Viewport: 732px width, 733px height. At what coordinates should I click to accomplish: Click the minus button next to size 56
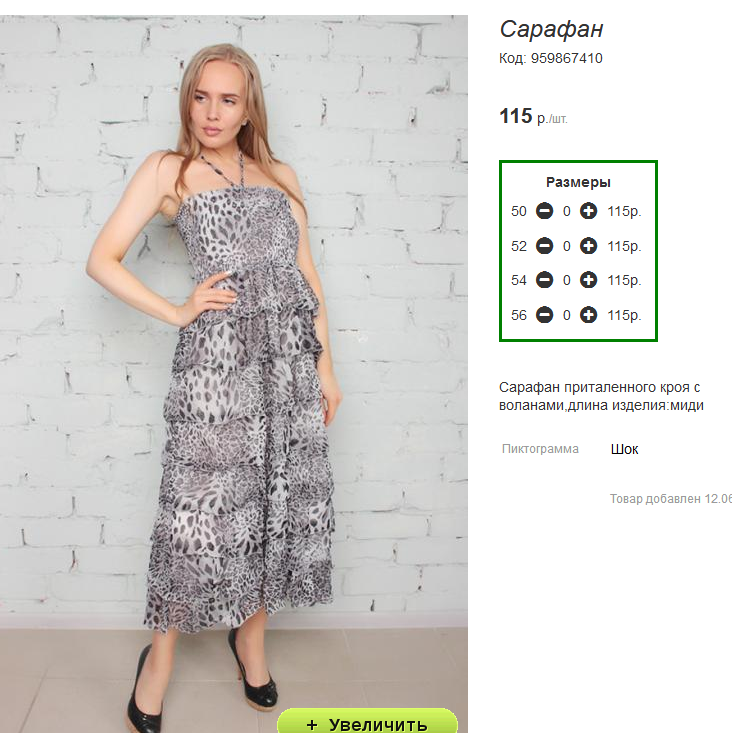tap(544, 315)
